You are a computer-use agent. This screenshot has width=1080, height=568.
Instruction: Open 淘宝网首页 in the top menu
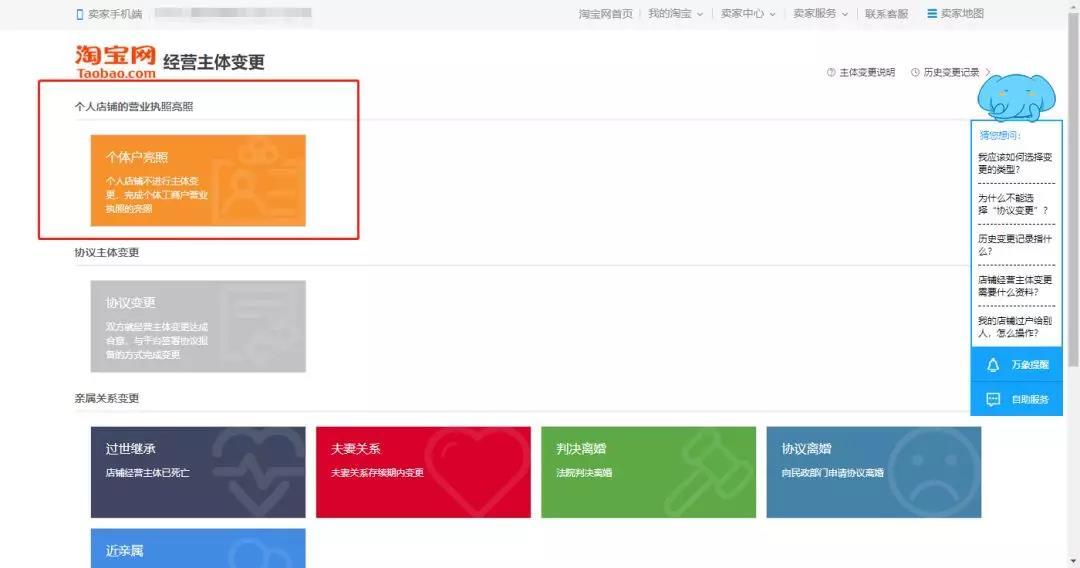pyautogui.click(x=605, y=14)
